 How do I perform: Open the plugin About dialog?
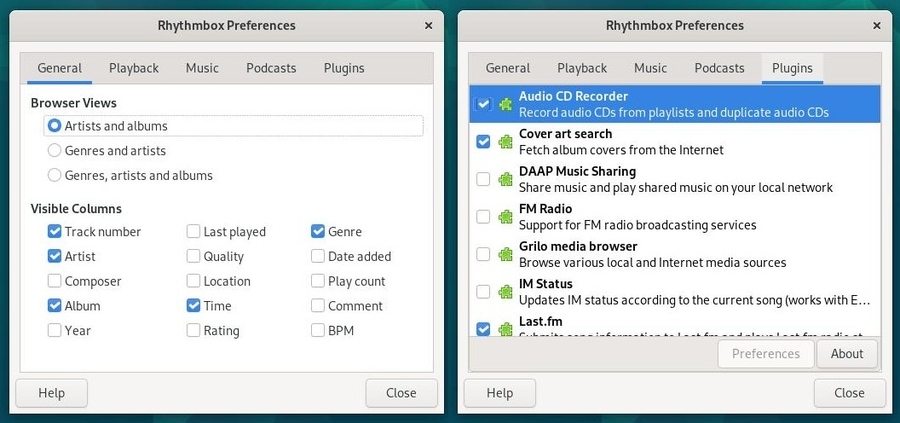847,354
